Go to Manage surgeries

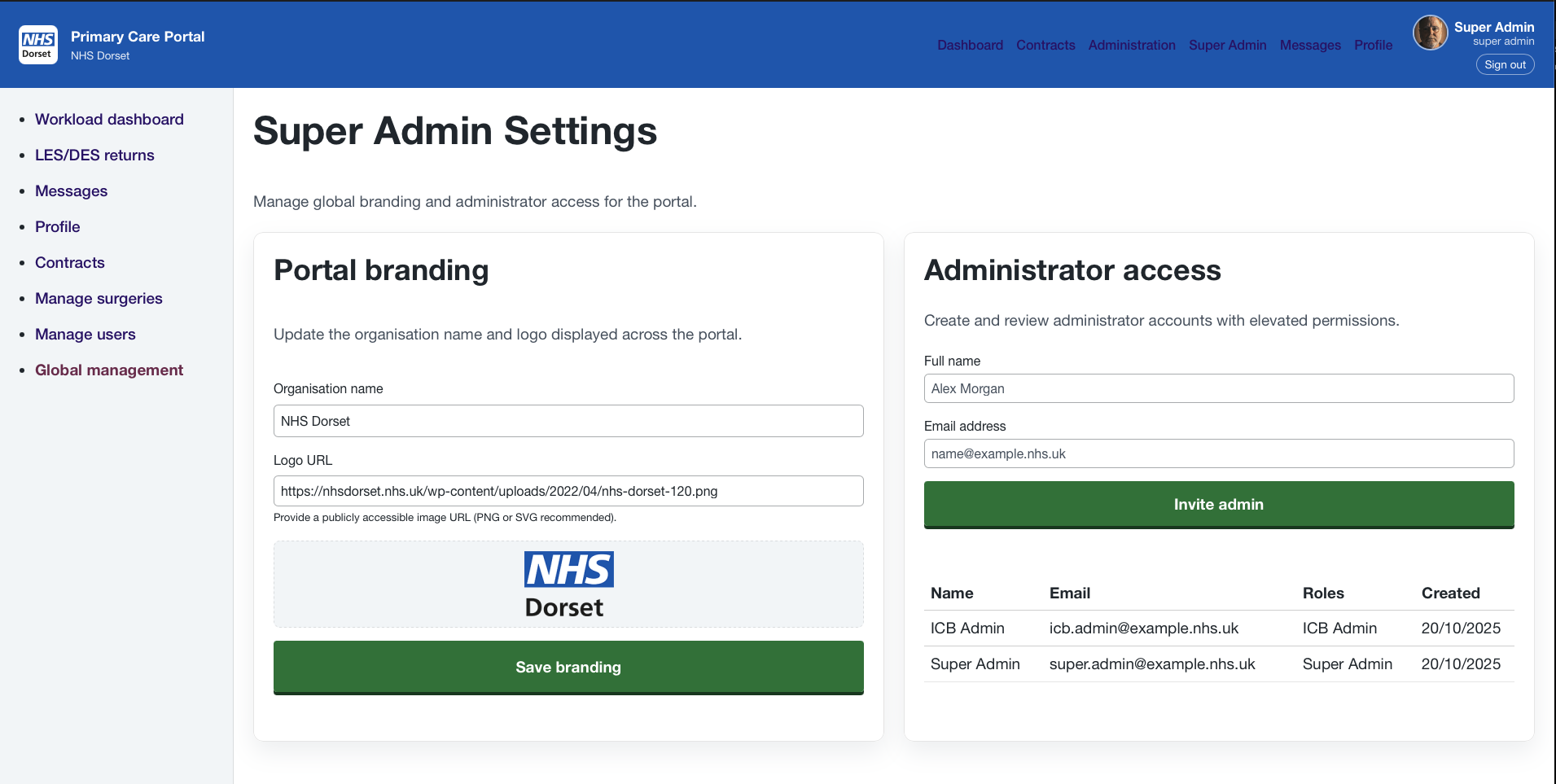coord(99,298)
